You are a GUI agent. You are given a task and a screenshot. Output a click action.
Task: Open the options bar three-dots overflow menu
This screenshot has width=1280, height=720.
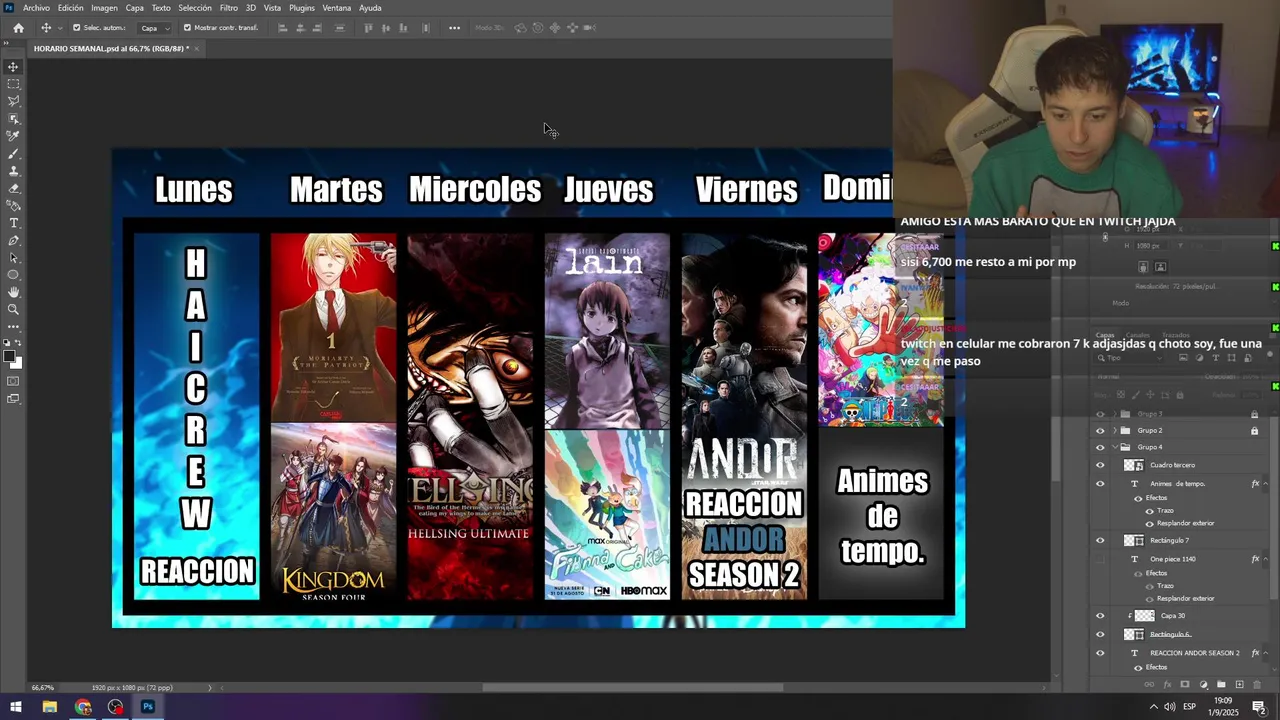point(454,28)
